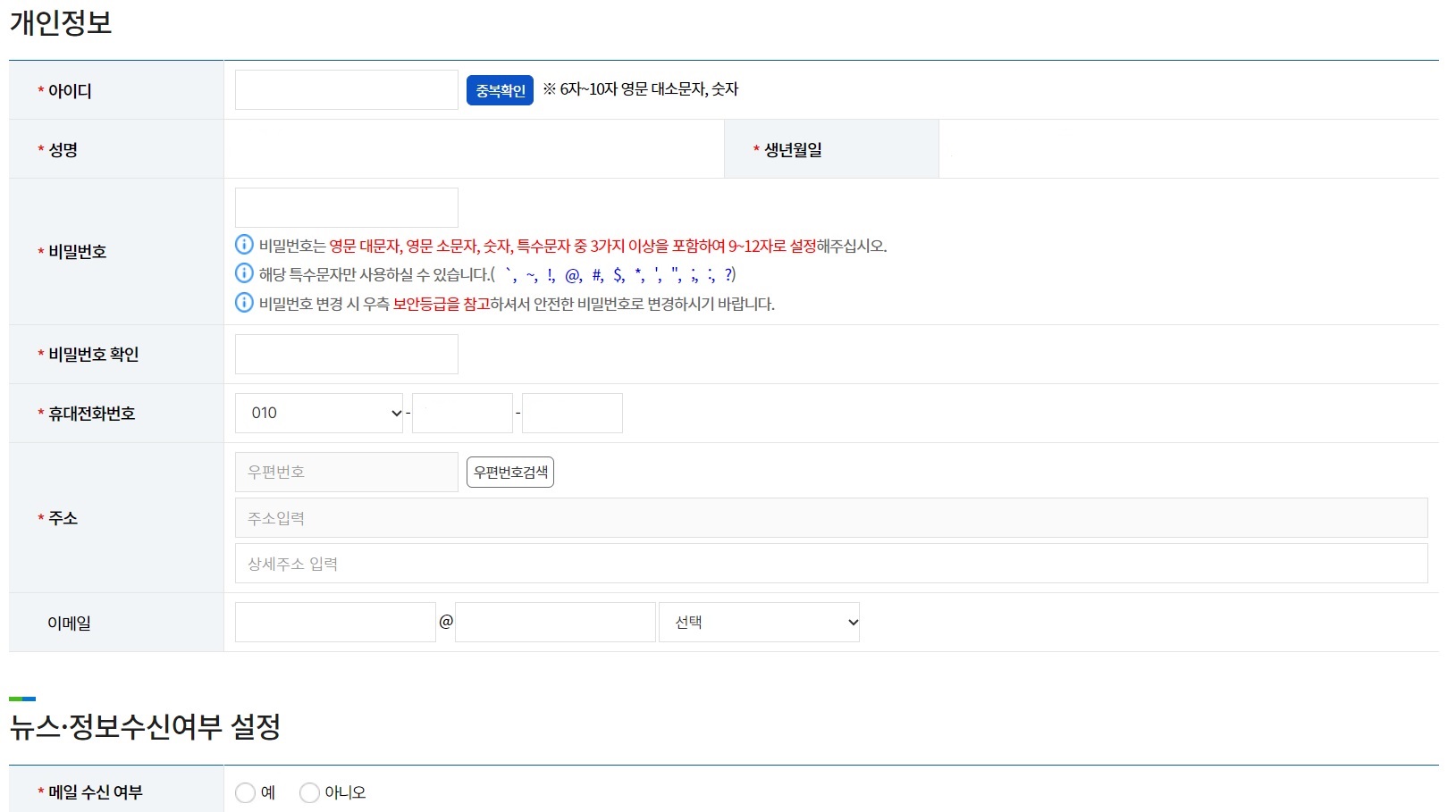Expand the mobile carrier number selector

[x=318, y=413]
